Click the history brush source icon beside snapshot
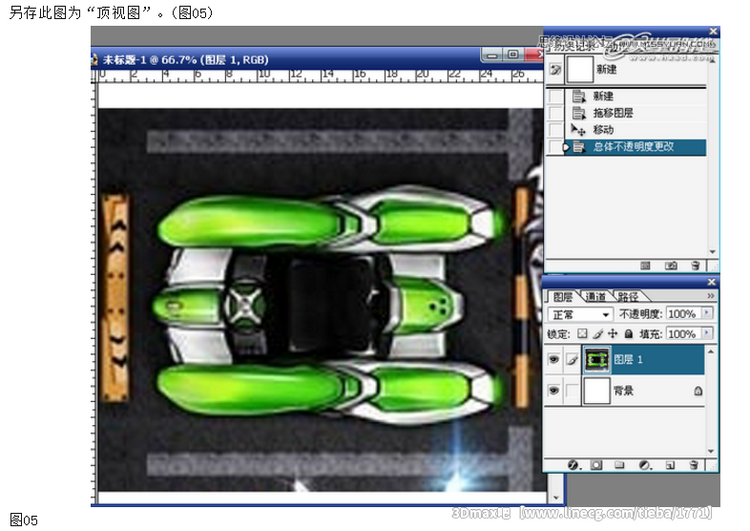 555,70
